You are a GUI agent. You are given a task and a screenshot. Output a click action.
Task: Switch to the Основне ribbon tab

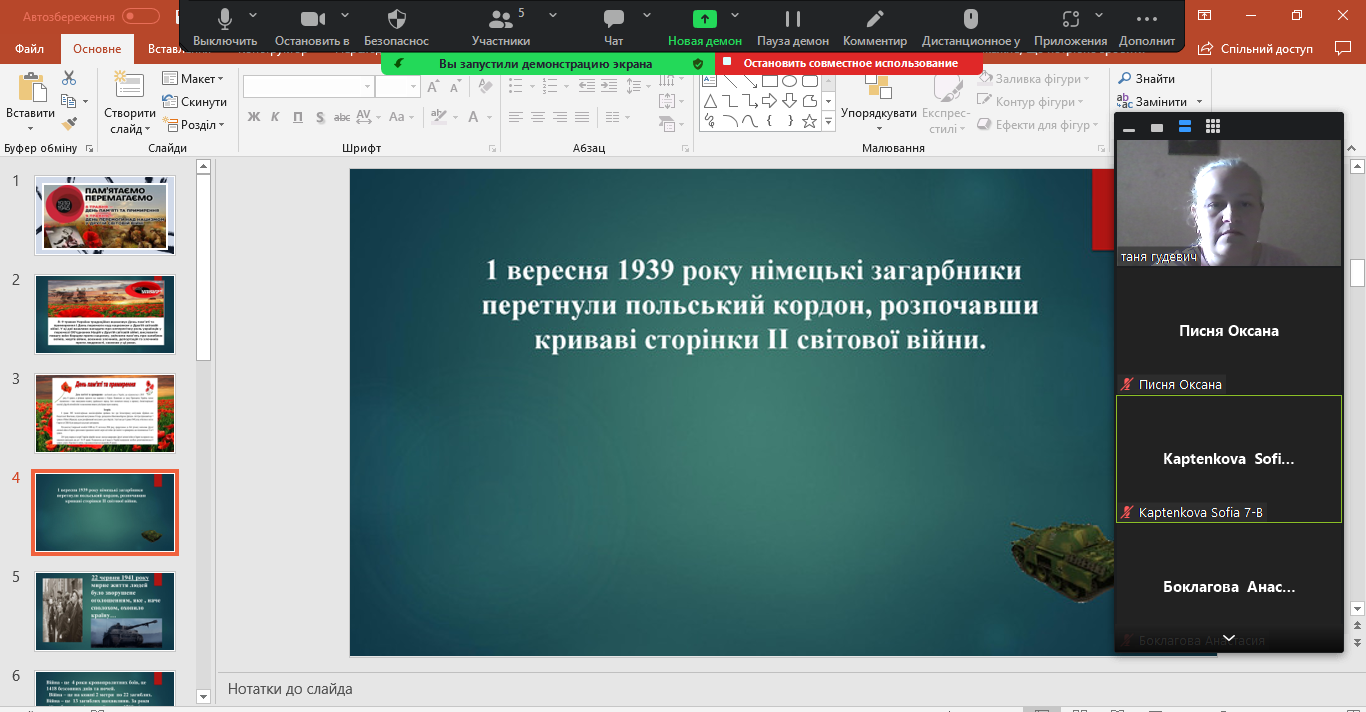coord(97,49)
